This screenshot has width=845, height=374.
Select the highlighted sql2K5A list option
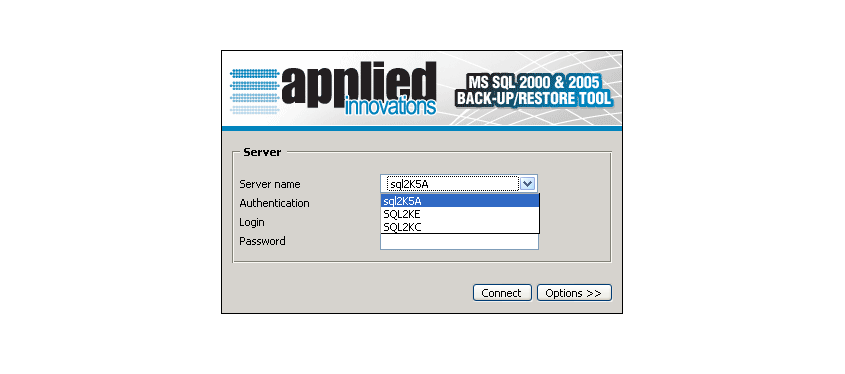coord(460,201)
